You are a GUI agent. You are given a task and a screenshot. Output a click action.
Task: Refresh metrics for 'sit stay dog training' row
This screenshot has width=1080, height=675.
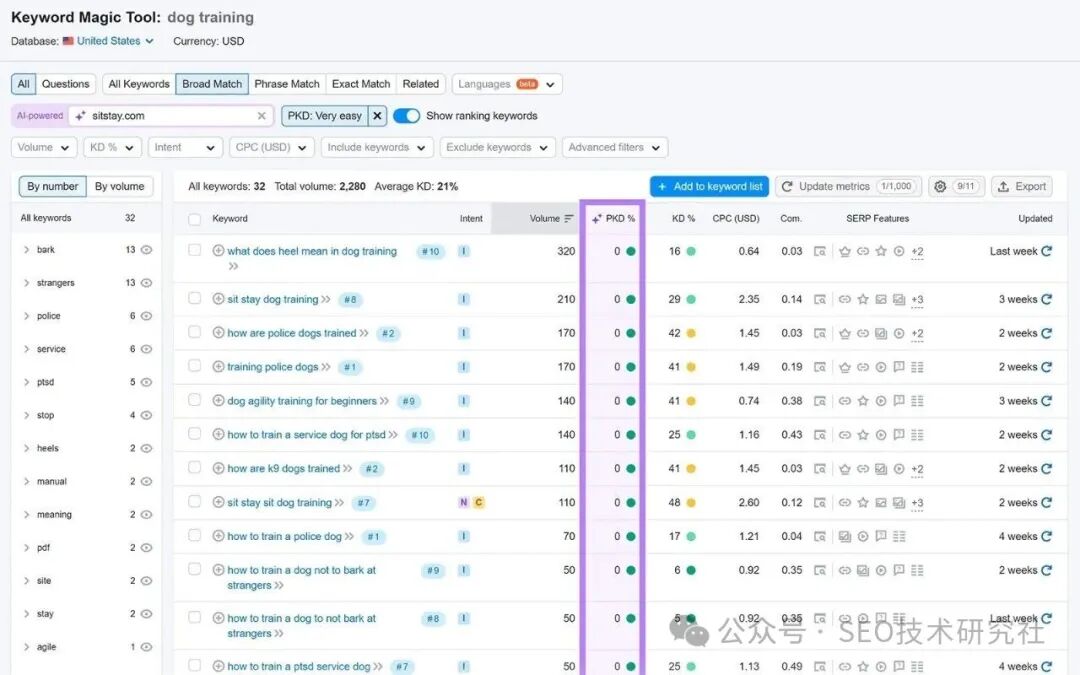pyautogui.click(x=1046, y=299)
